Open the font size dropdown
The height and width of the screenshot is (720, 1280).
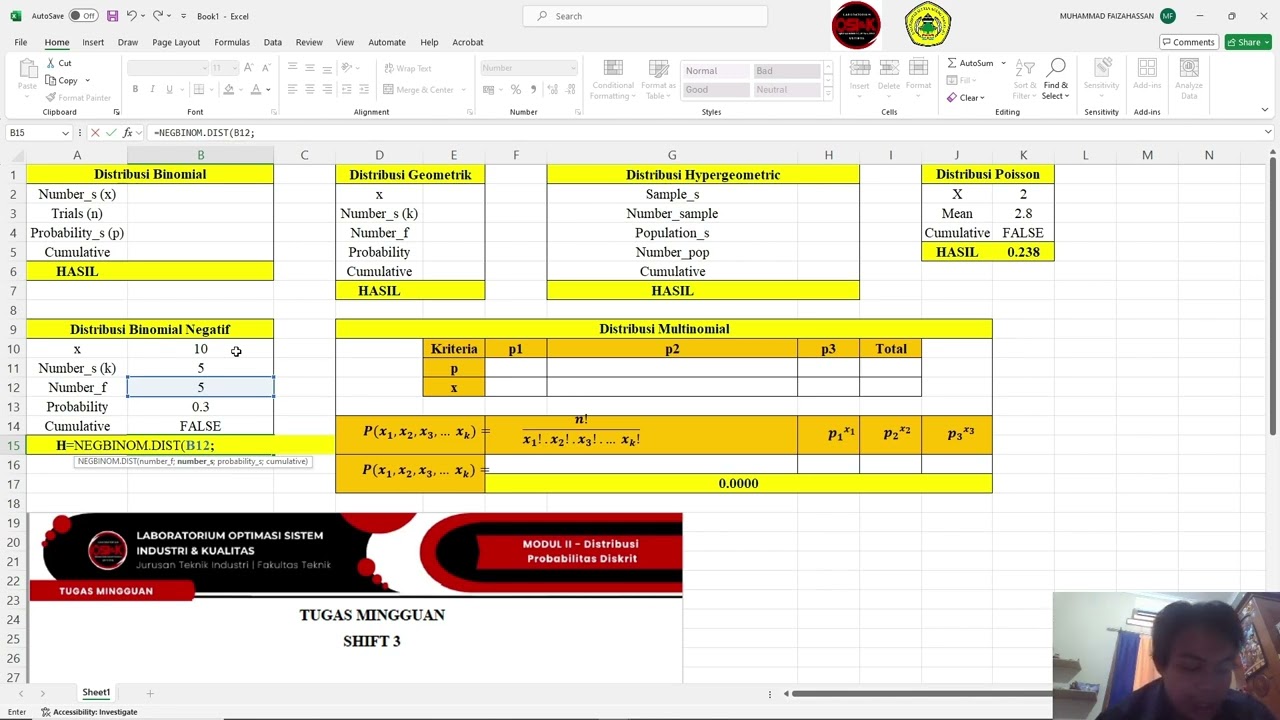click(233, 68)
